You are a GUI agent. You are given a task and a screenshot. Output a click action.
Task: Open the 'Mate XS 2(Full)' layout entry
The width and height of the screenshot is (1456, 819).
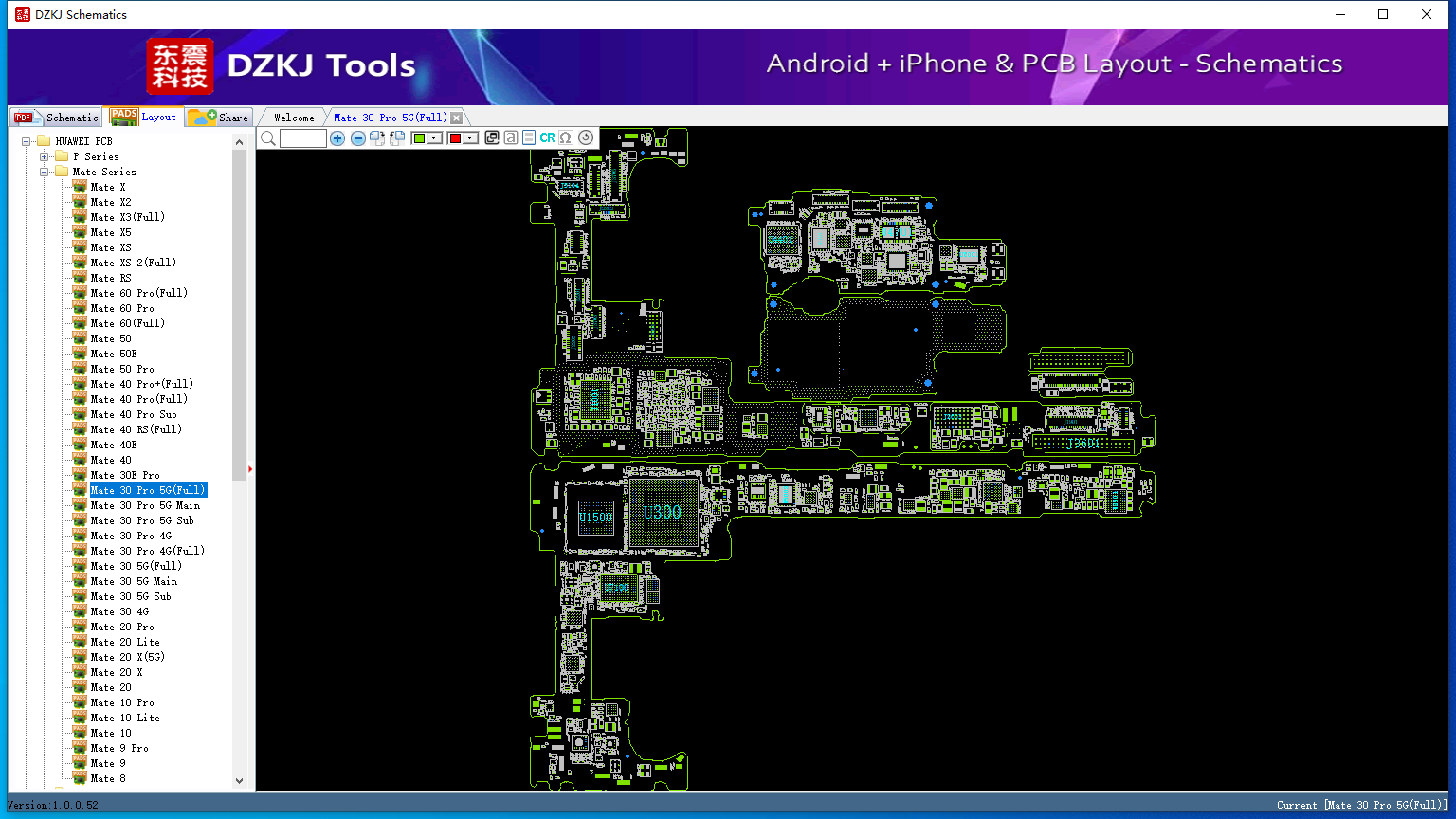[134, 263]
